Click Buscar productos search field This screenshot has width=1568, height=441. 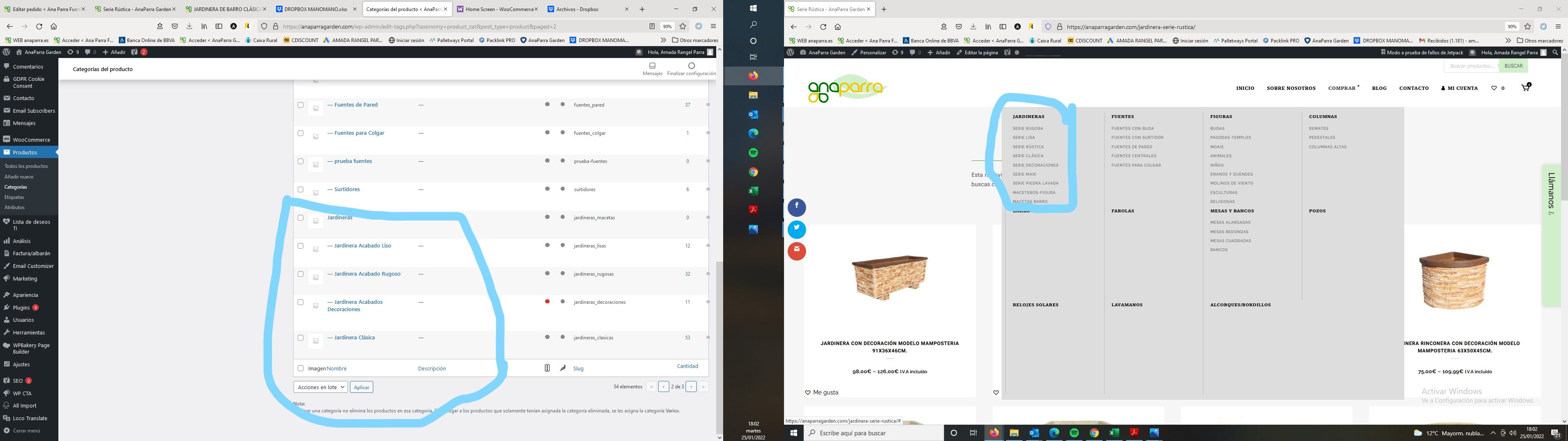(x=1470, y=66)
